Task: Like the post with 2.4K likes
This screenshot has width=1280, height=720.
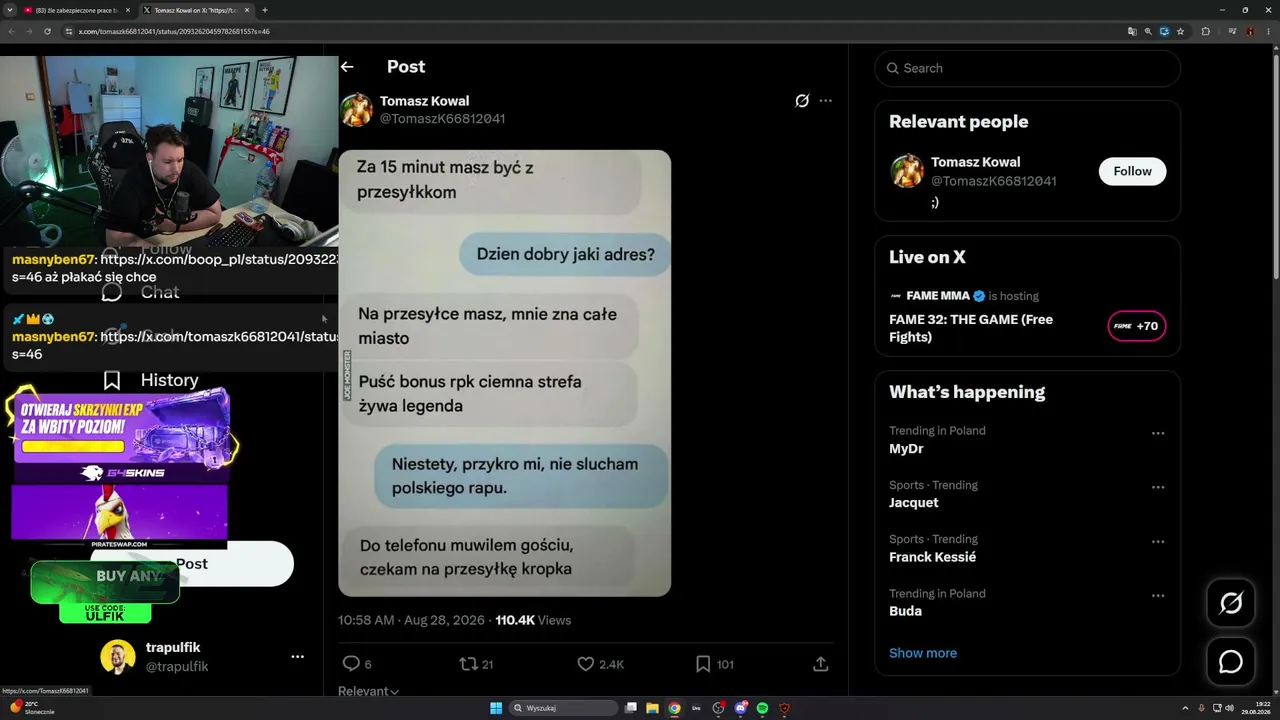Action: click(x=586, y=663)
